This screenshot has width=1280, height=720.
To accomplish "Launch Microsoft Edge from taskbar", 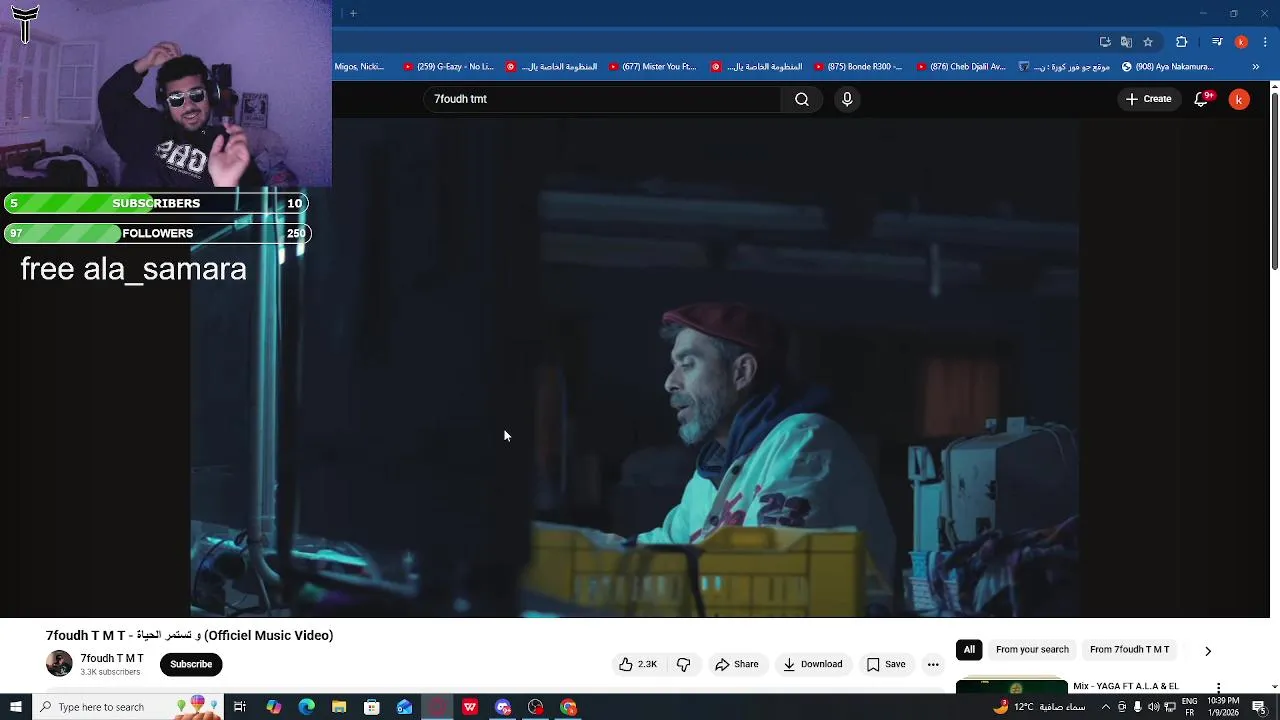I will pos(306,707).
